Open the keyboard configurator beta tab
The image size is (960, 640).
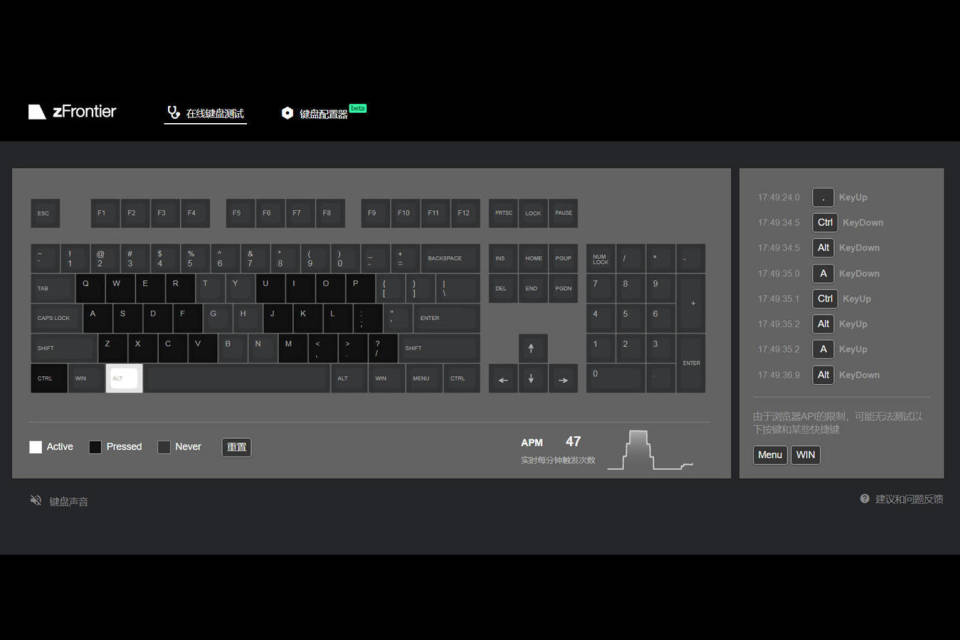pos(323,113)
